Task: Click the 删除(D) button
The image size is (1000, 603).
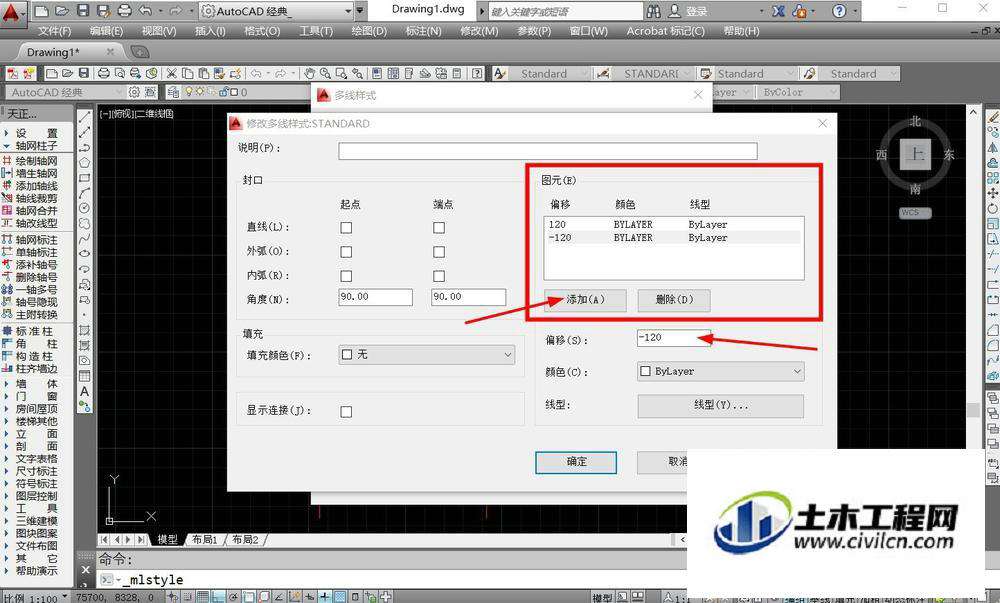Action: (x=674, y=300)
